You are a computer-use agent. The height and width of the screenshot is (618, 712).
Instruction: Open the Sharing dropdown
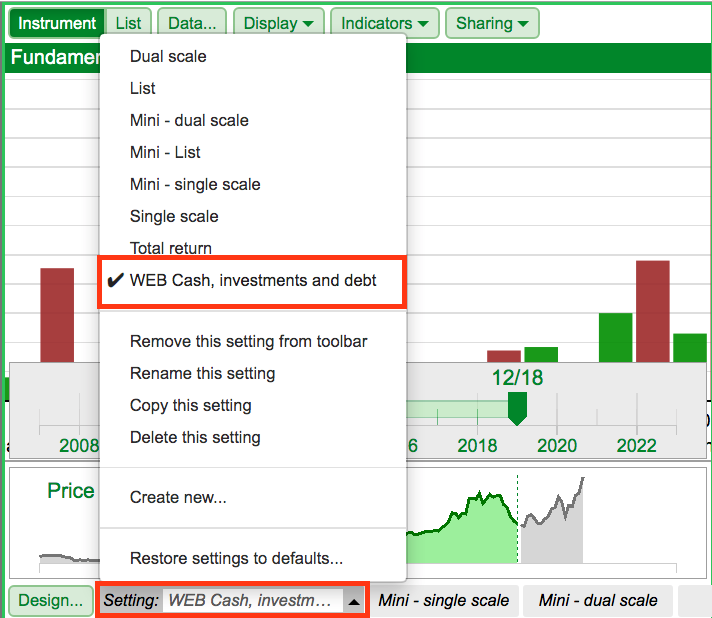(x=492, y=23)
